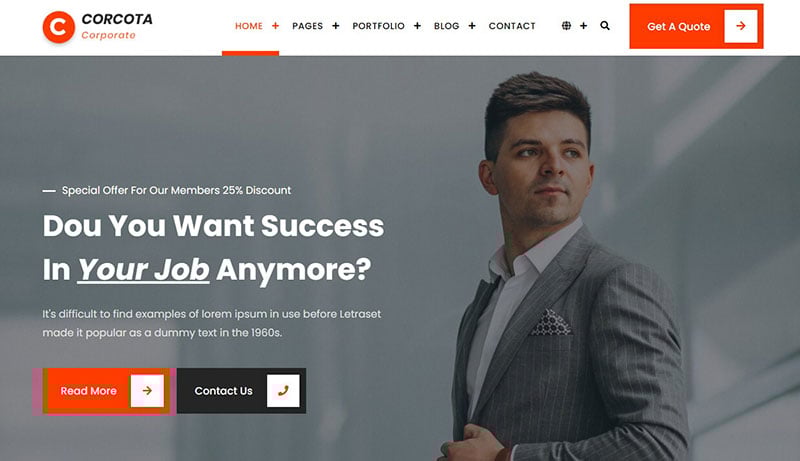Click the Read More button label

tap(89, 391)
